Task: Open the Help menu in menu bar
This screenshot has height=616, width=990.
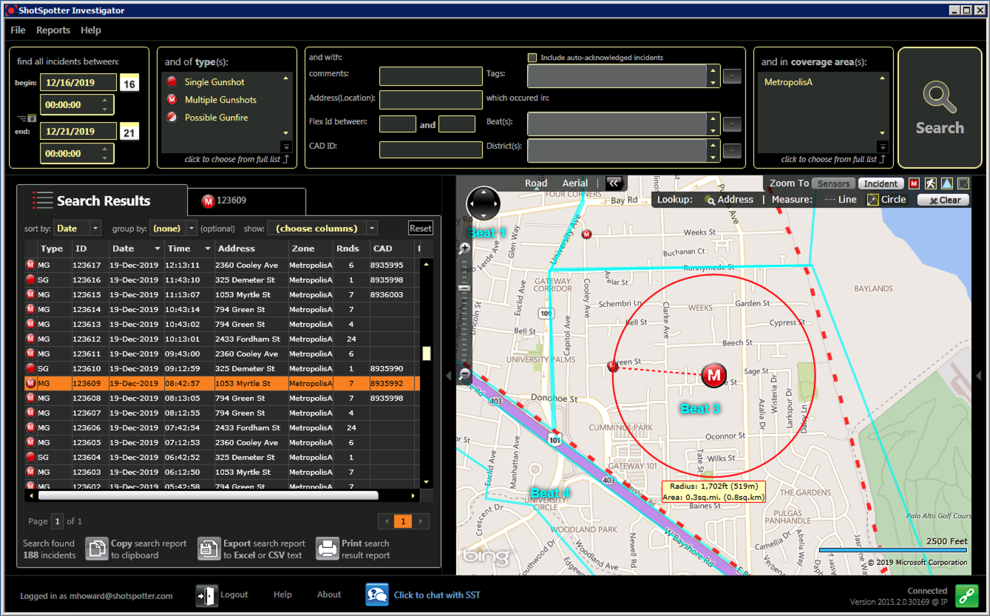Action: 91,30
